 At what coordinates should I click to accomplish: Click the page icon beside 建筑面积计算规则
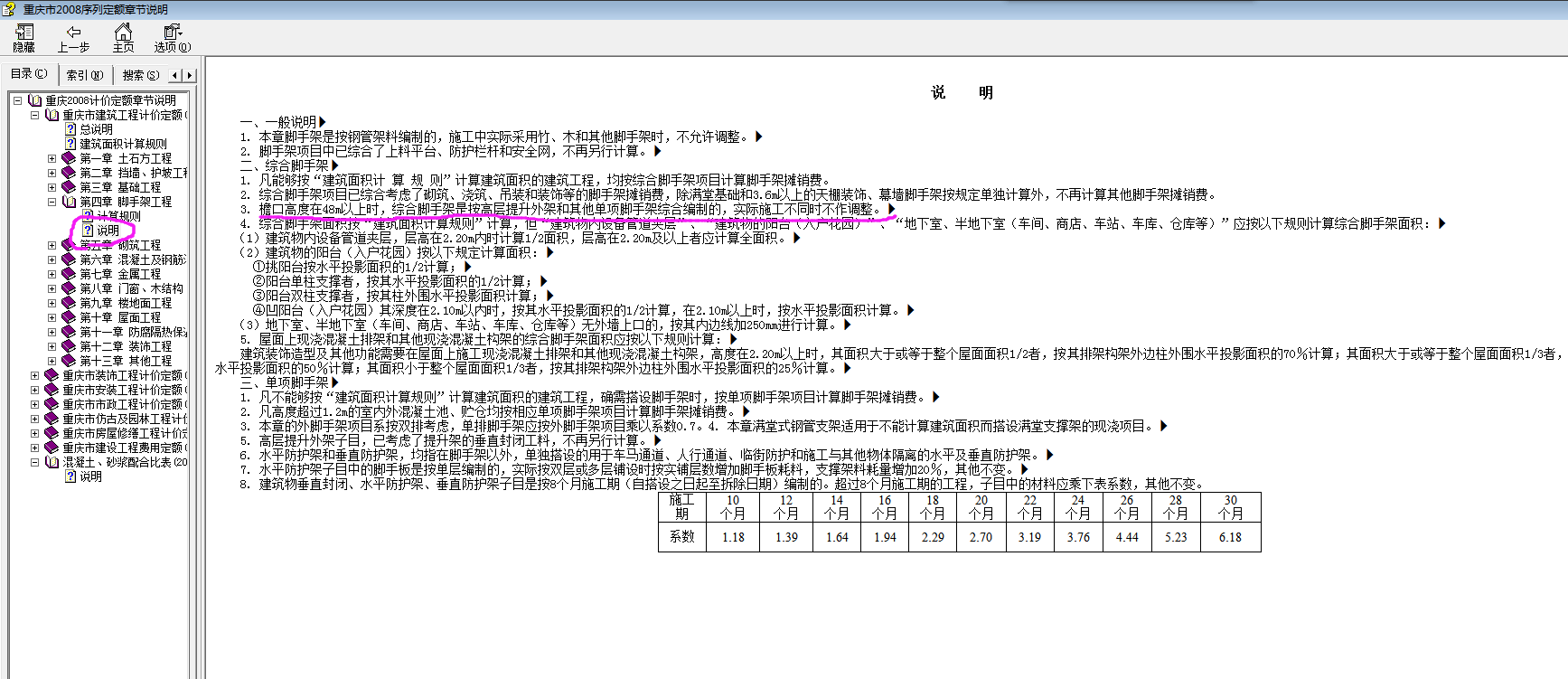pyautogui.click(x=70, y=144)
